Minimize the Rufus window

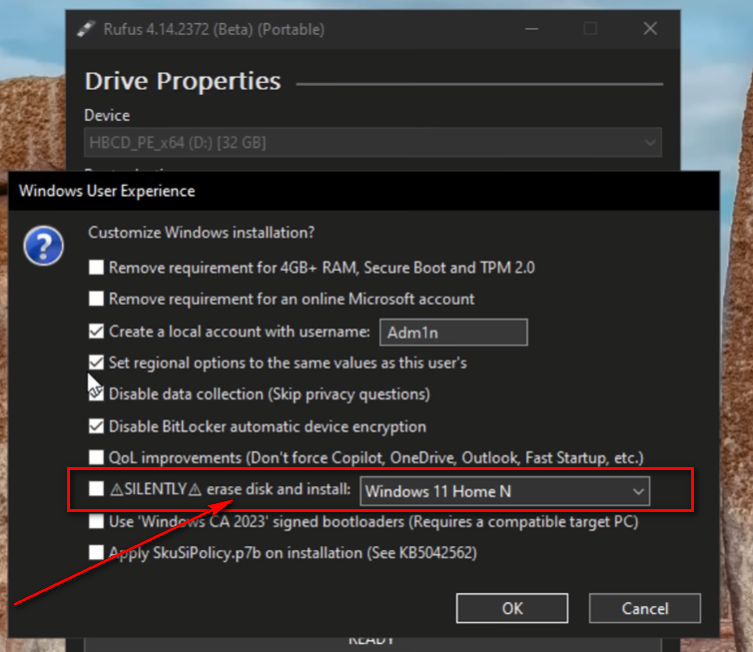[532, 29]
